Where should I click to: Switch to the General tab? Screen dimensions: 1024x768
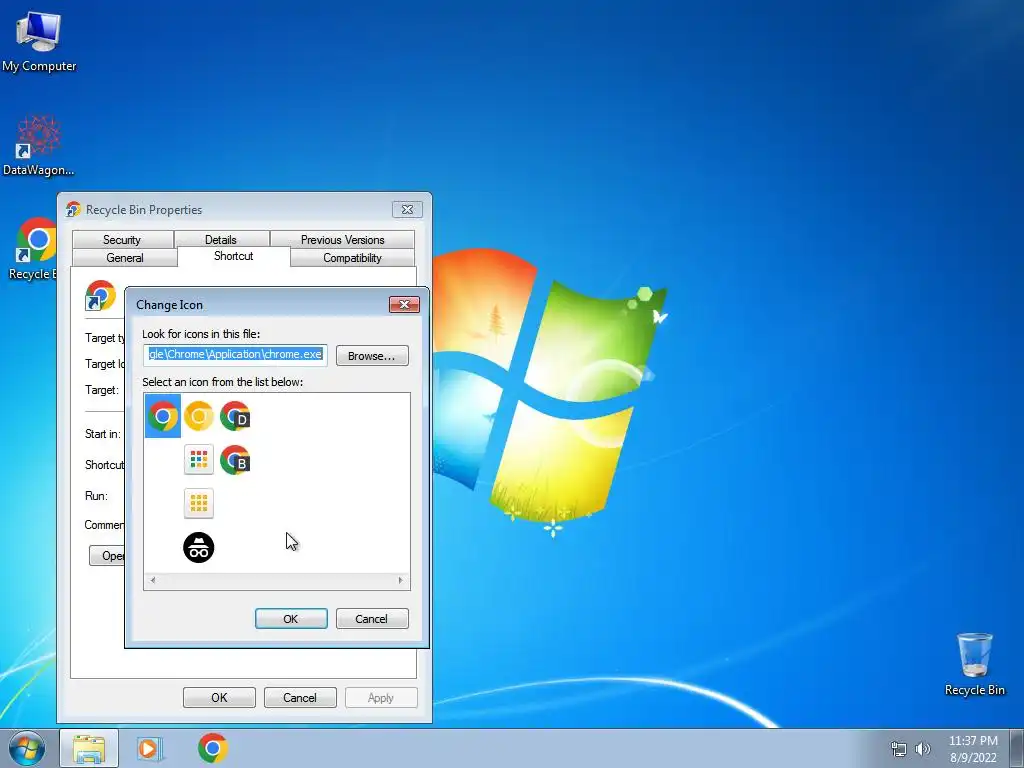tap(125, 258)
